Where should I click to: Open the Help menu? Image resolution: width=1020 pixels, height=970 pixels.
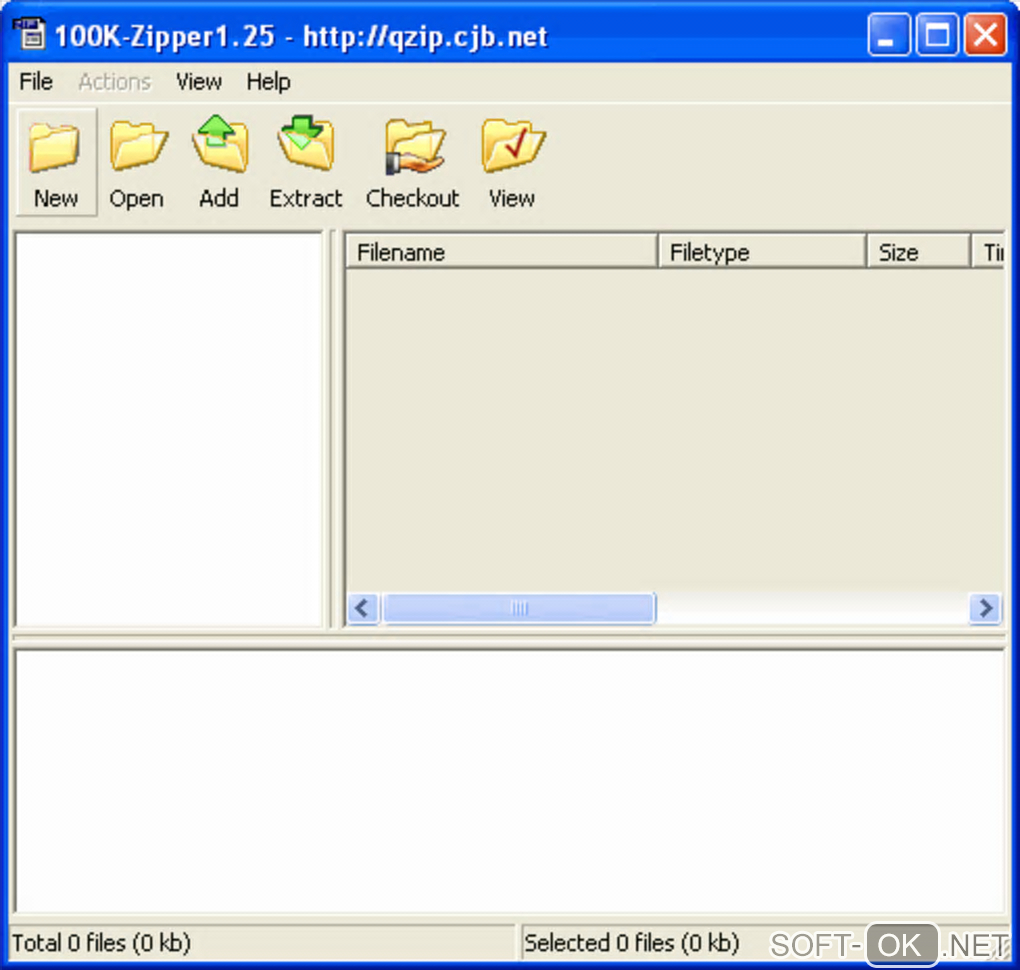coord(268,82)
